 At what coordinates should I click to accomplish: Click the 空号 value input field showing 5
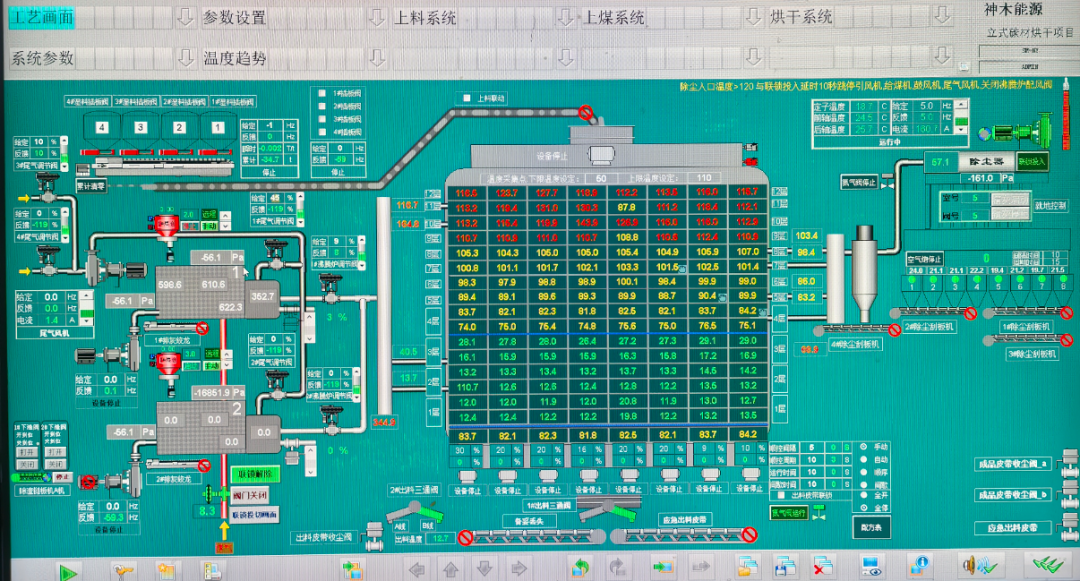pyautogui.click(x=974, y=197)
